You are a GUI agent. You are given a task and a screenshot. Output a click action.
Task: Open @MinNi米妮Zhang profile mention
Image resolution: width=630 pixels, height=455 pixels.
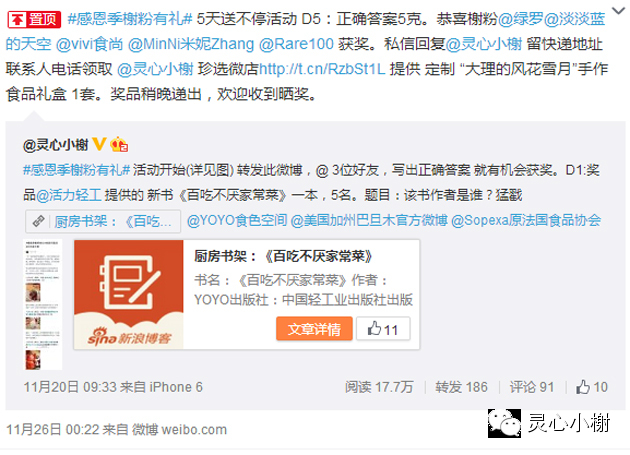(191, 44)
